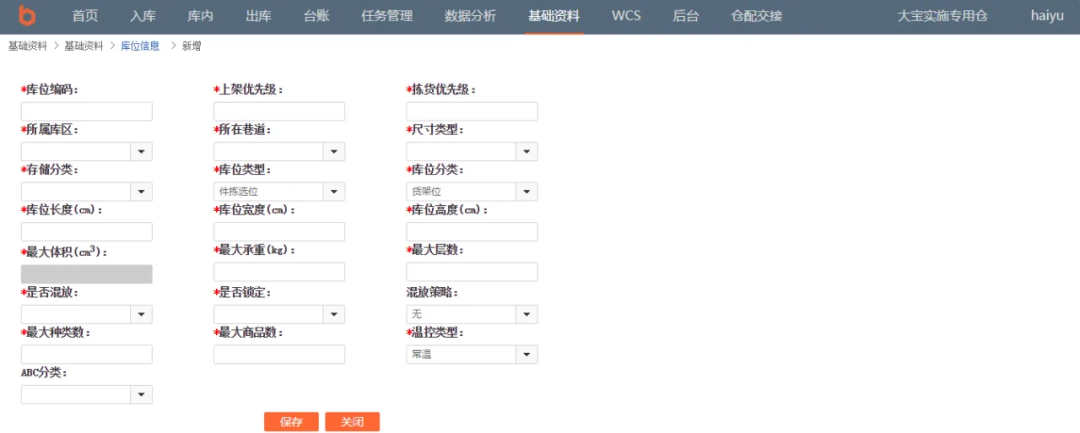Focus the 库位长度(cm) input field

point(87,232)
